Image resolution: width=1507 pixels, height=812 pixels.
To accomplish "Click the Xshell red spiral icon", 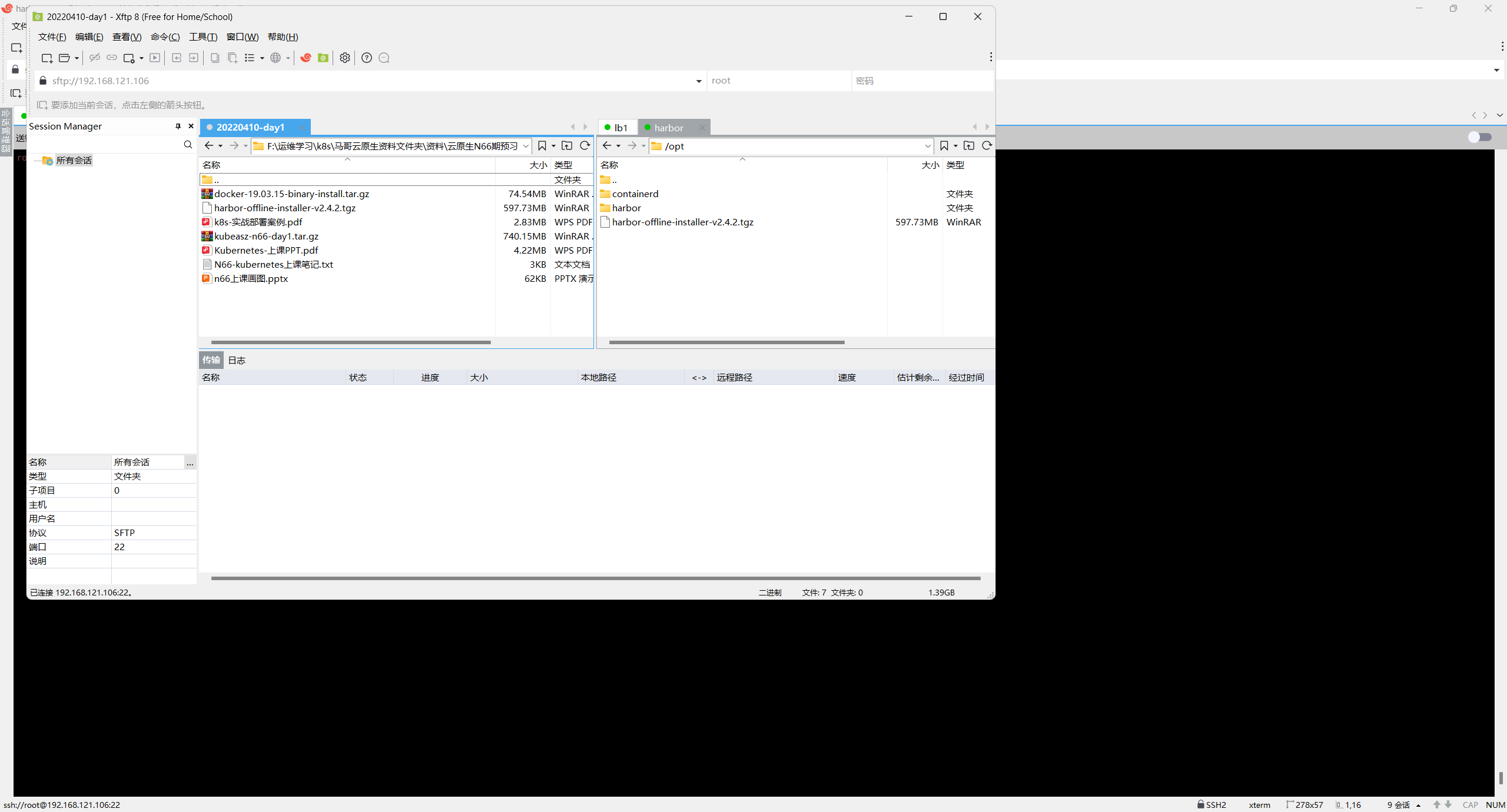I will tap(306, 58).
